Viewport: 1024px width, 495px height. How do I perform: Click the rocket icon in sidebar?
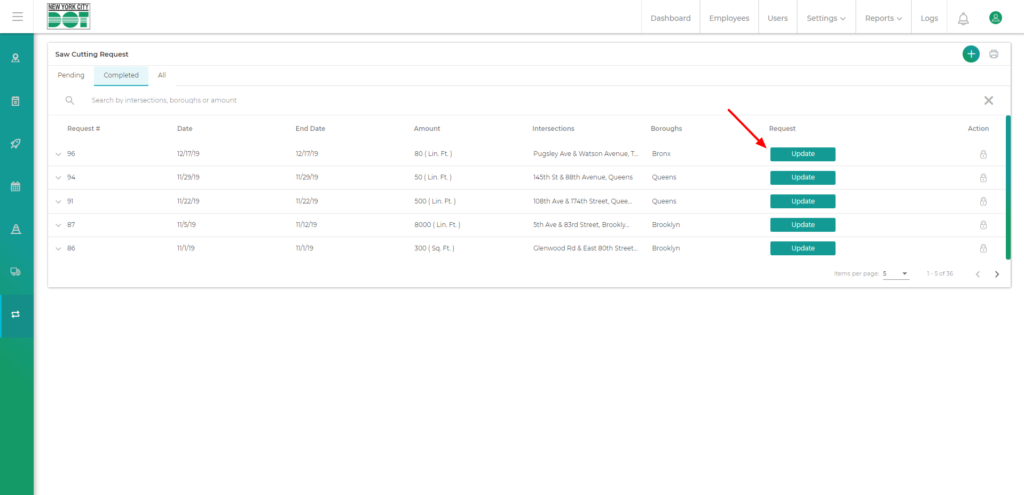tap(16, 143)
